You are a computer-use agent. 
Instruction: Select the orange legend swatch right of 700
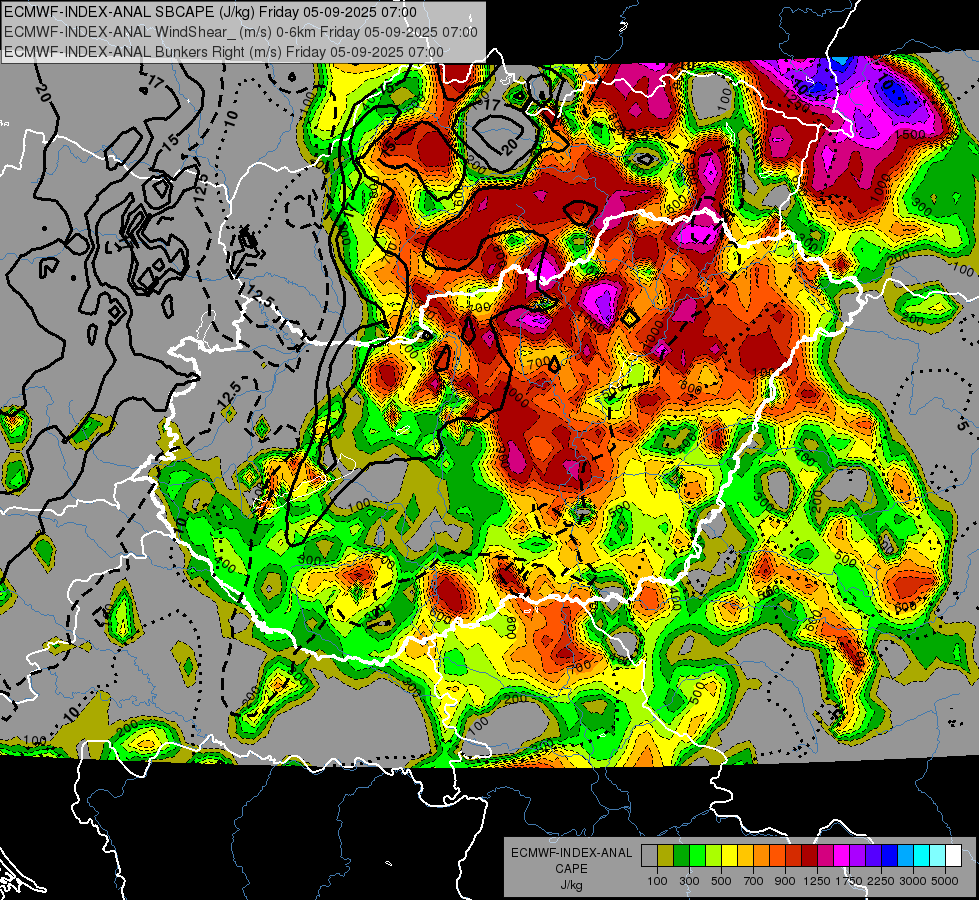tap(762, 855)
